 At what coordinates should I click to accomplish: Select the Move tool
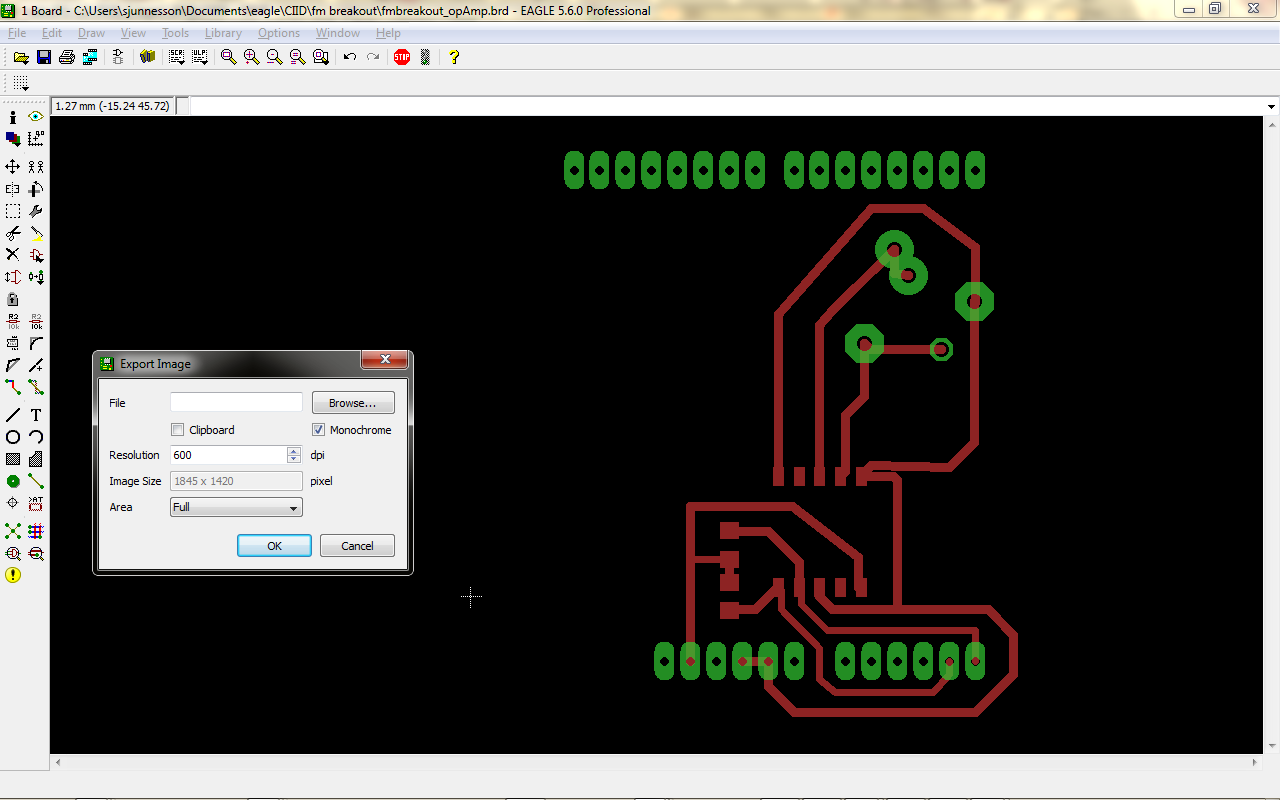pyautogui.click(x=13, y=167)
